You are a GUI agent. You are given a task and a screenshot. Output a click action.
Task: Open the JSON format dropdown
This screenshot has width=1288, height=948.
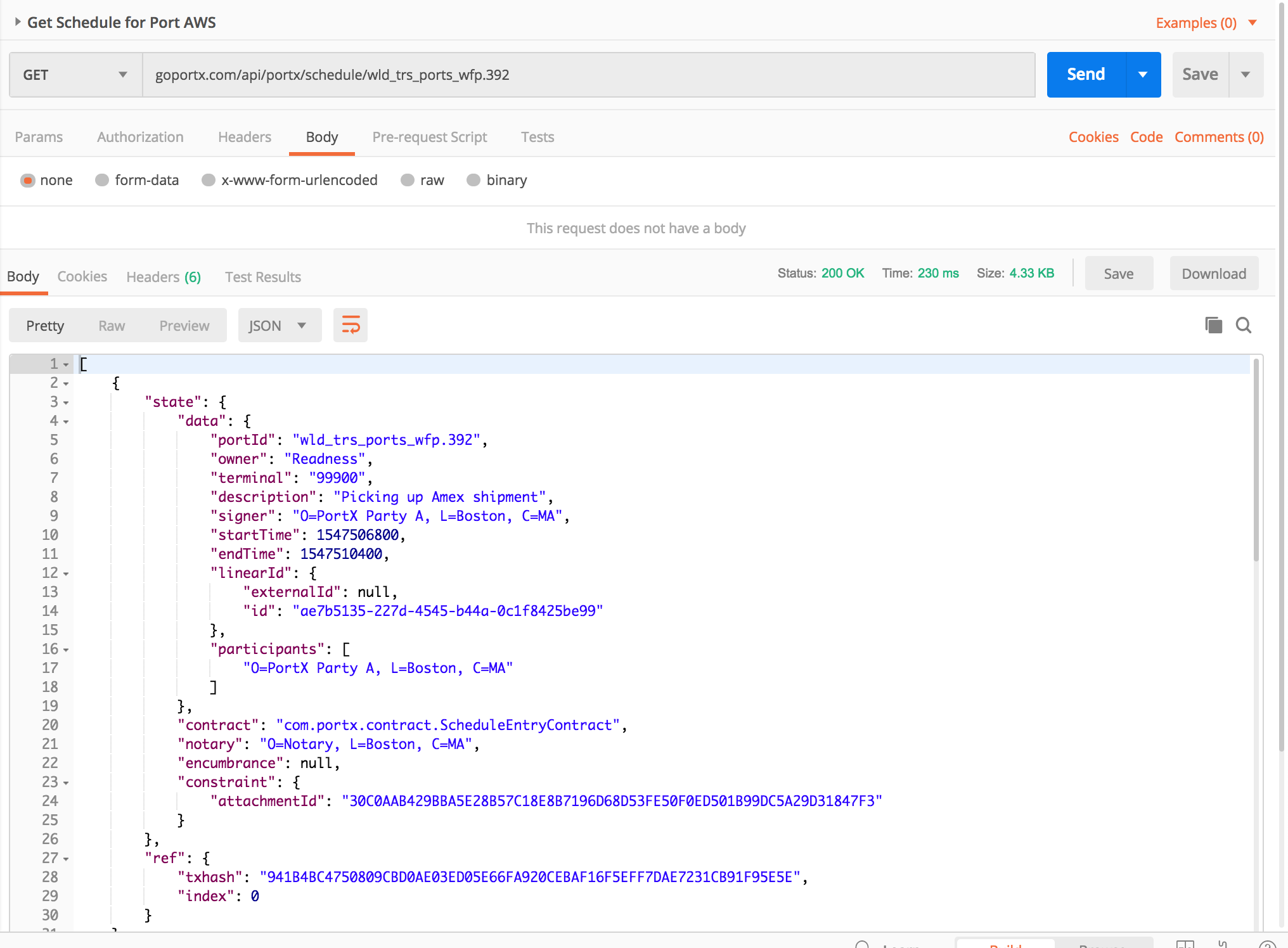pyautogui.click(x=279, y=325)
